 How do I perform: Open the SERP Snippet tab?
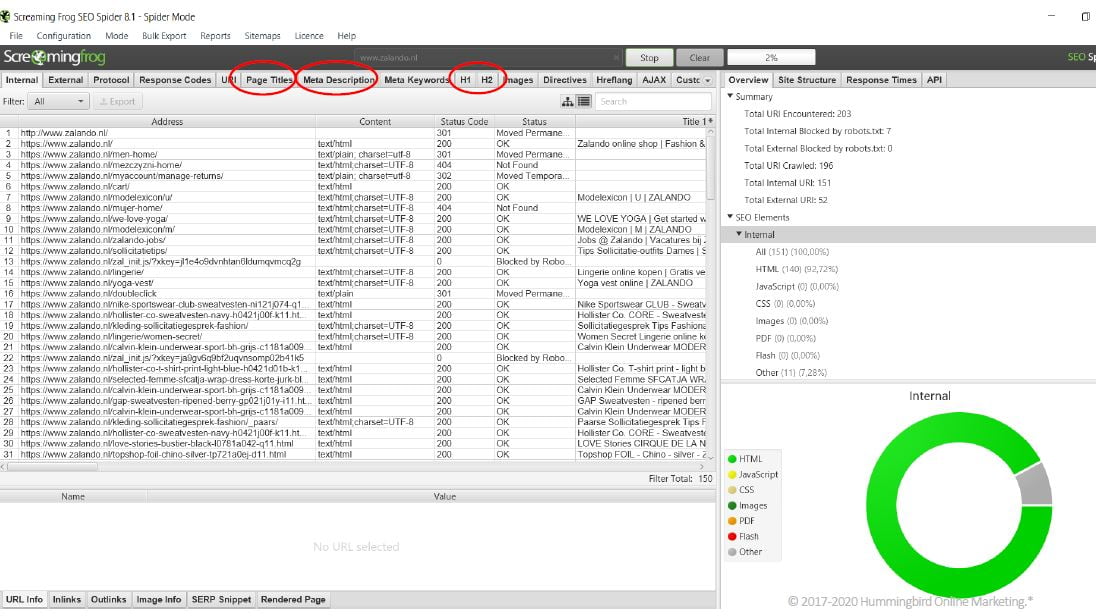[222, 599]
